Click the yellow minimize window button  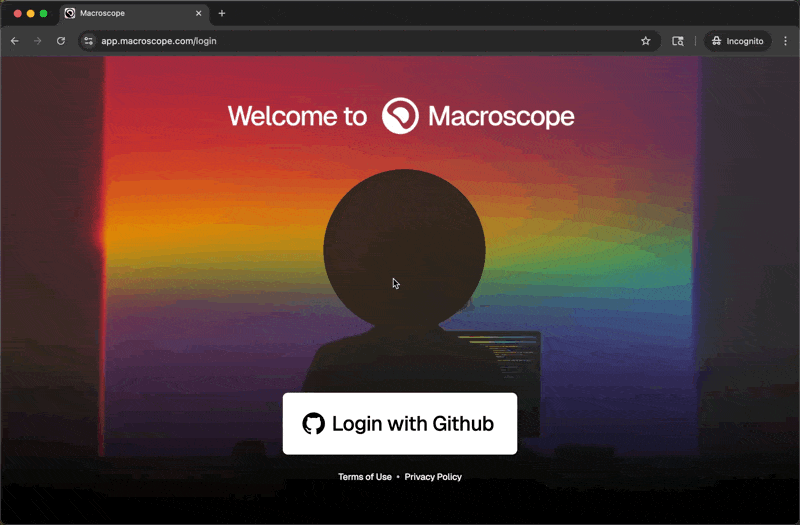31,13
